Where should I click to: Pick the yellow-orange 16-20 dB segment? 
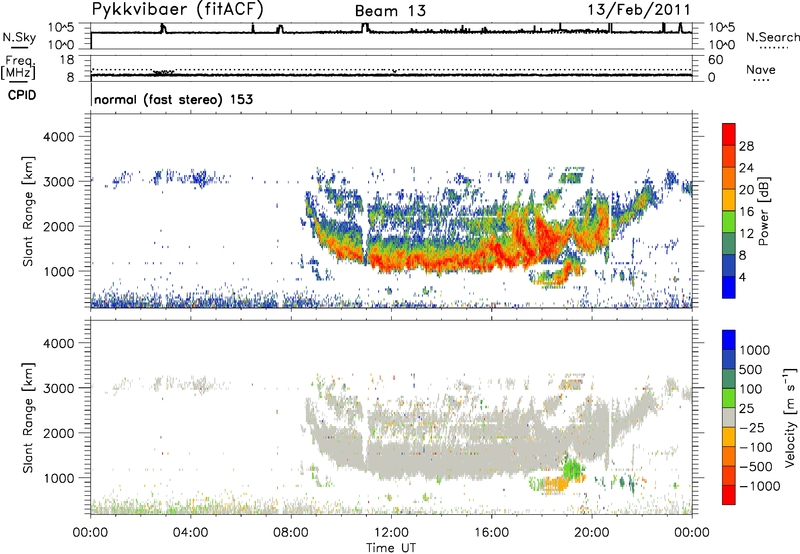click(x=729, y=200)
